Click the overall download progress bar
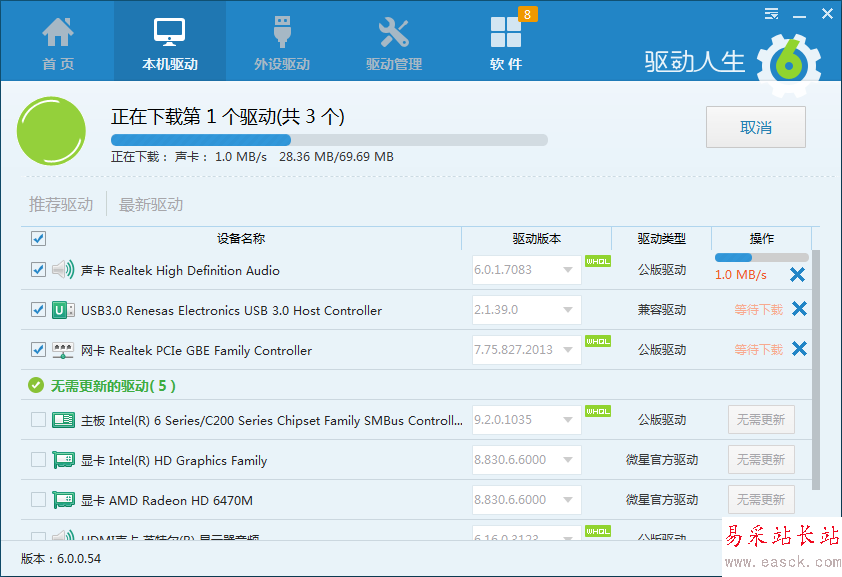Viewport: 842px width, 577px height. coord(329,140)
